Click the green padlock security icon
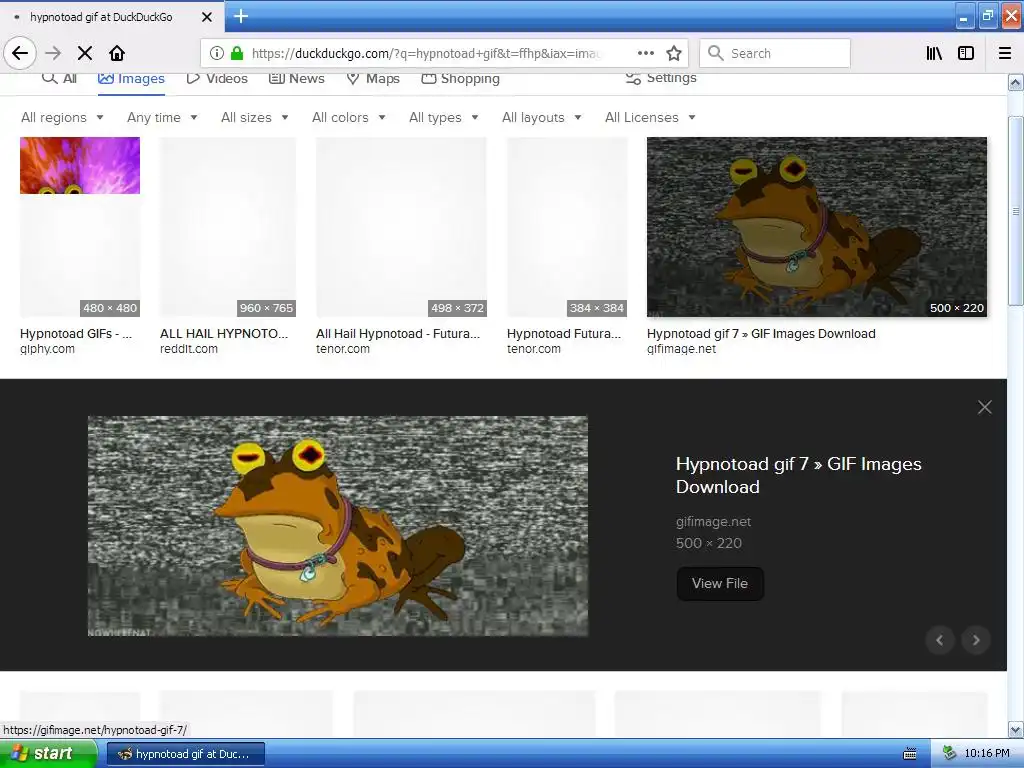 237,53
